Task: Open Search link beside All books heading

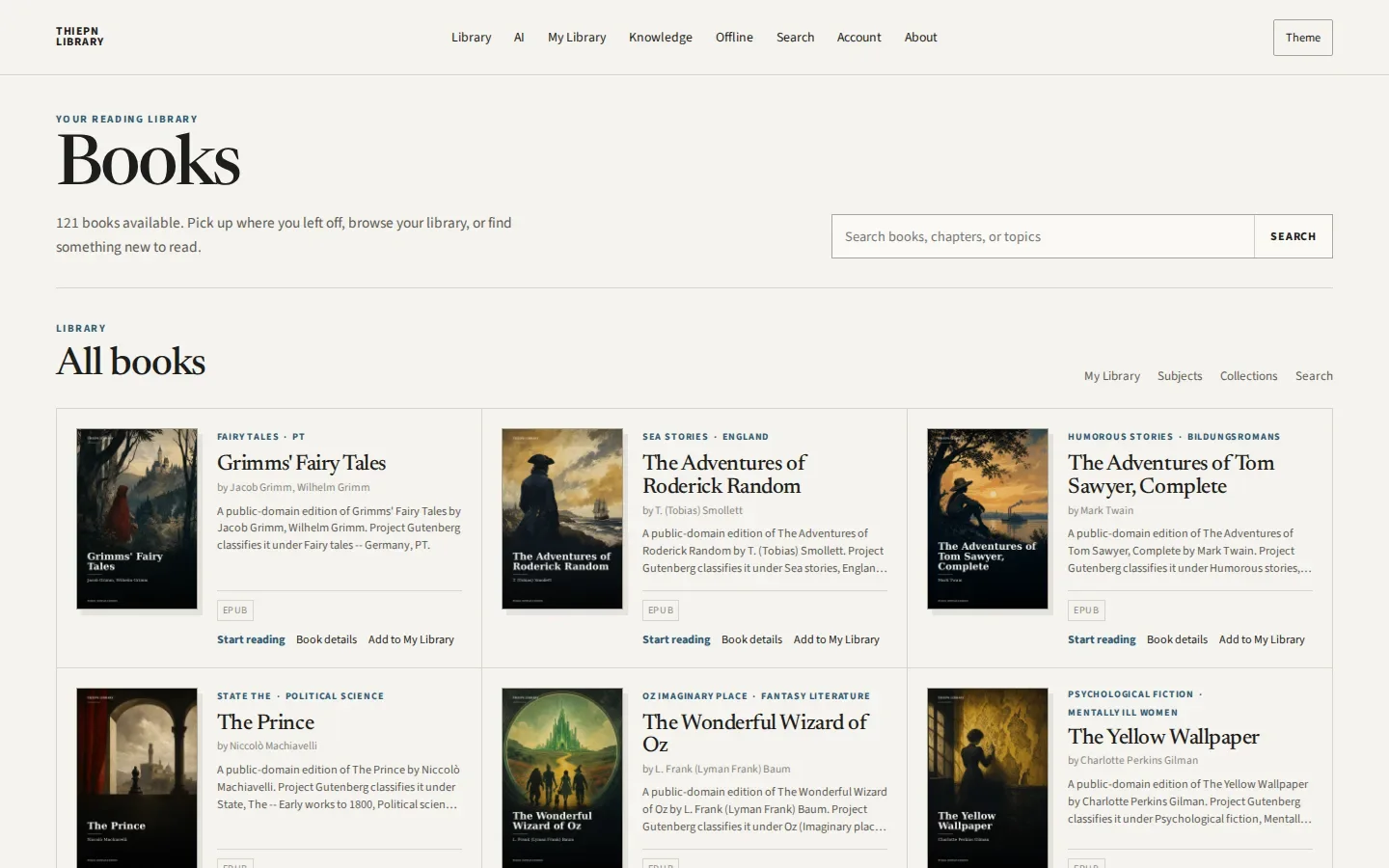Action: [x=1314, y=376]
